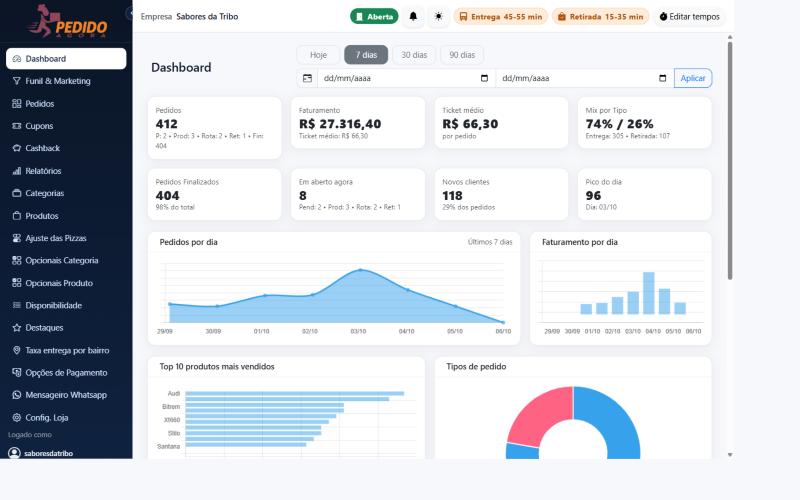Click the Produtos bag icon
The image size is (800, 500).
16,216
